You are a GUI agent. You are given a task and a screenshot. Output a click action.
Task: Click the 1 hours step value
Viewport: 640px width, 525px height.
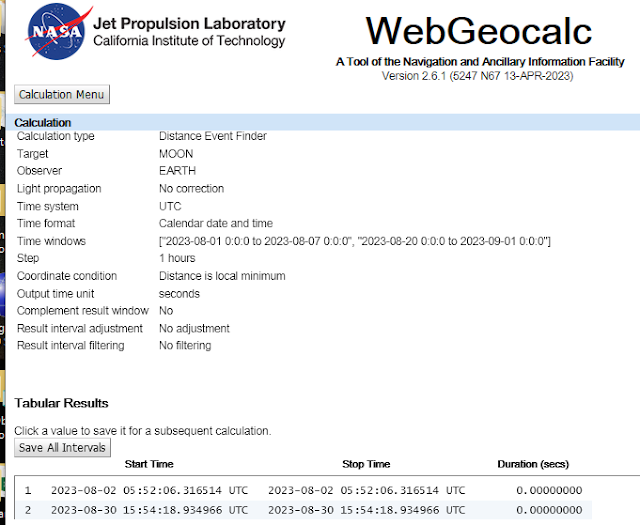(177, 258)
